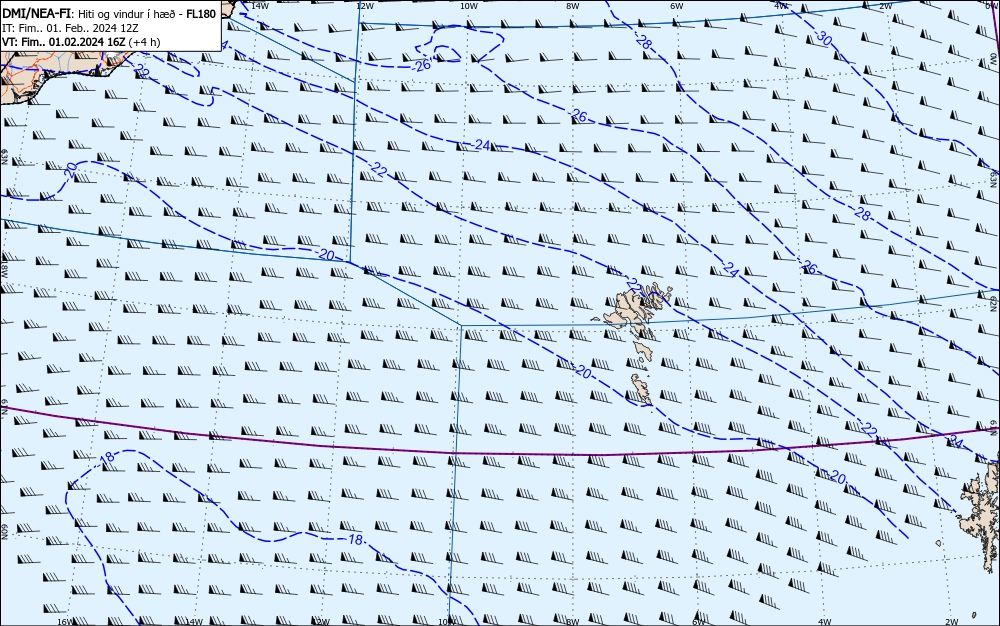Select the 'IT: Fim.. 01. Feb.. 2024 12Z' line
The image size is (1000, 626).
70,28
